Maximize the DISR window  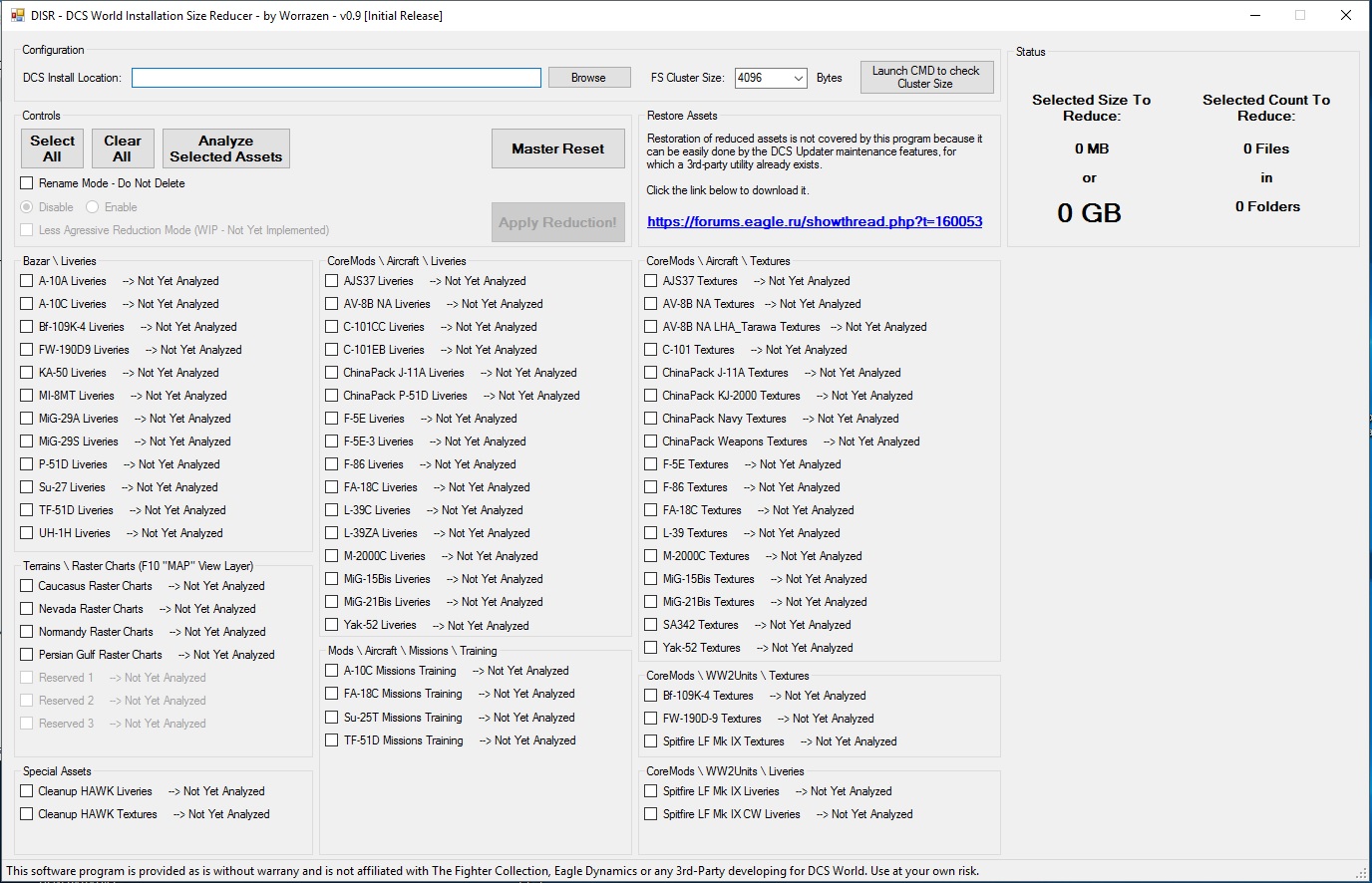click(x=1299, y=15)
